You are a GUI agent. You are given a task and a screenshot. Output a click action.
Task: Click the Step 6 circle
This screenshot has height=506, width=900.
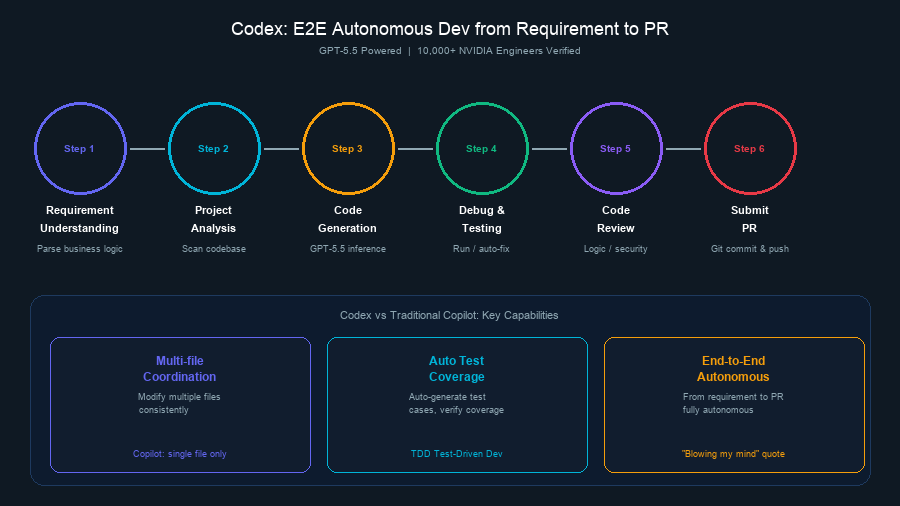point(750,149)
